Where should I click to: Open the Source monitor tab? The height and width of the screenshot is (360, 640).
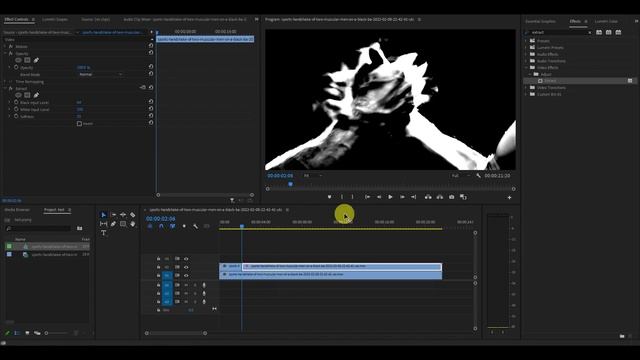[96, 19]
